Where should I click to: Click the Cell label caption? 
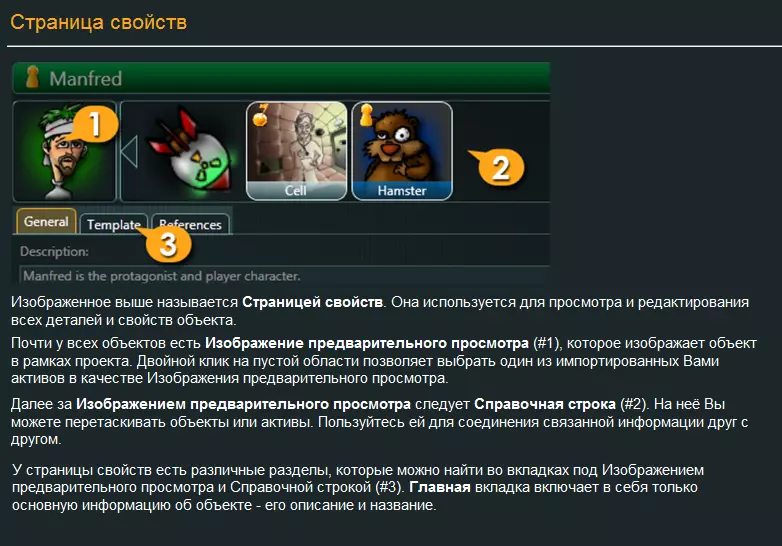(296, 190)
